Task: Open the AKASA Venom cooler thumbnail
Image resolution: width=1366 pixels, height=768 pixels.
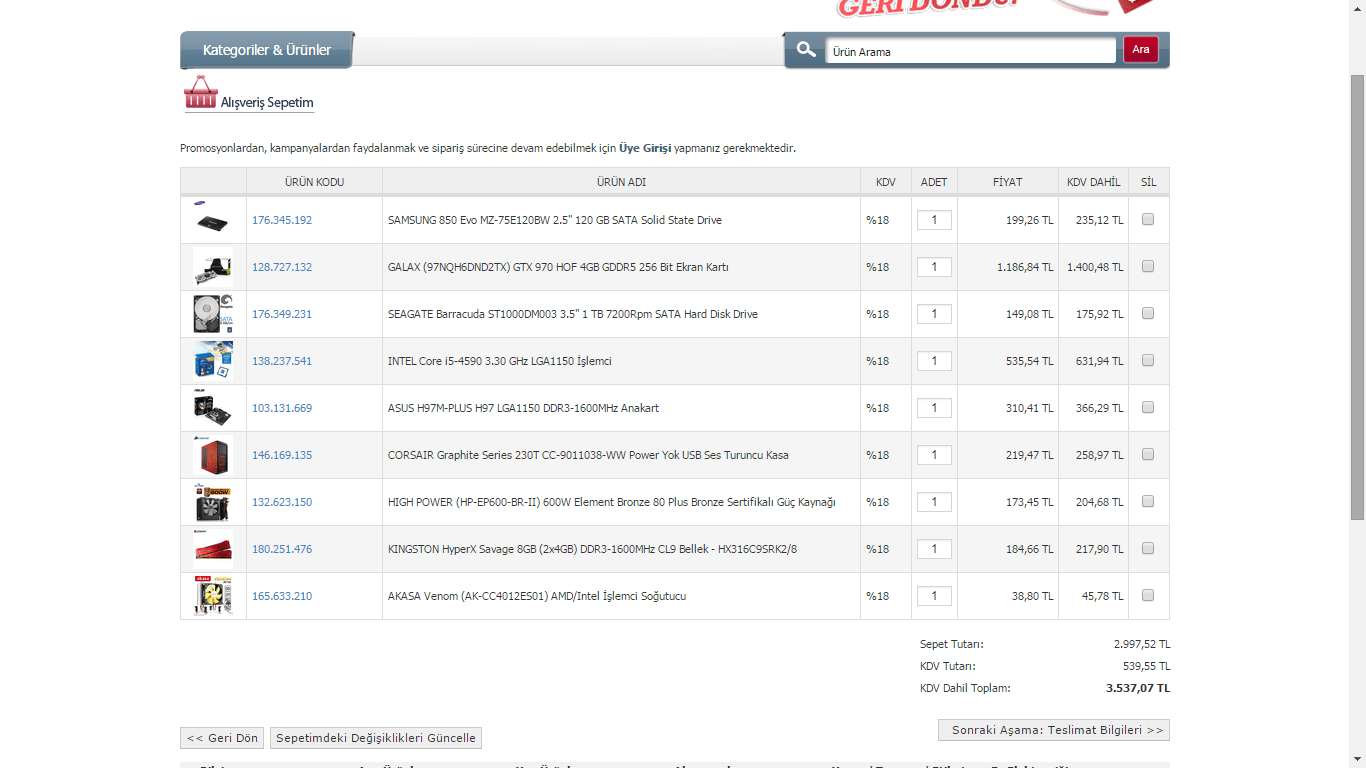Action: pos(213,596)
